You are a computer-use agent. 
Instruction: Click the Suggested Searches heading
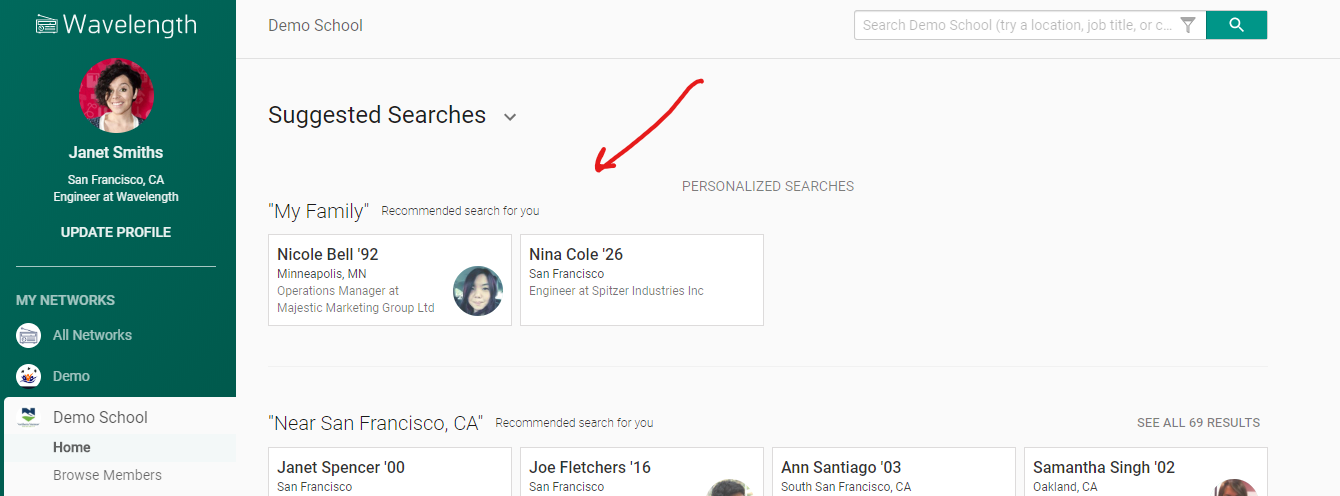(377, 115)
